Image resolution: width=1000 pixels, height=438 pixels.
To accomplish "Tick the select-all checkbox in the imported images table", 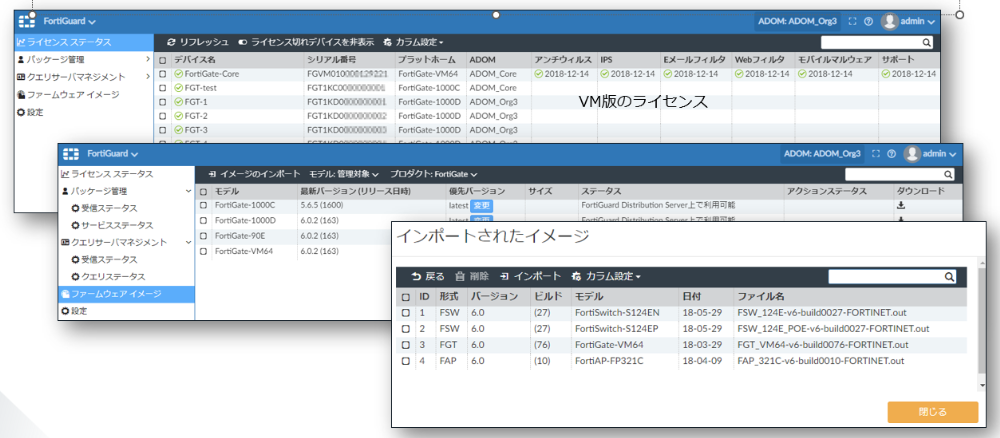I will (x=406, y=297).
